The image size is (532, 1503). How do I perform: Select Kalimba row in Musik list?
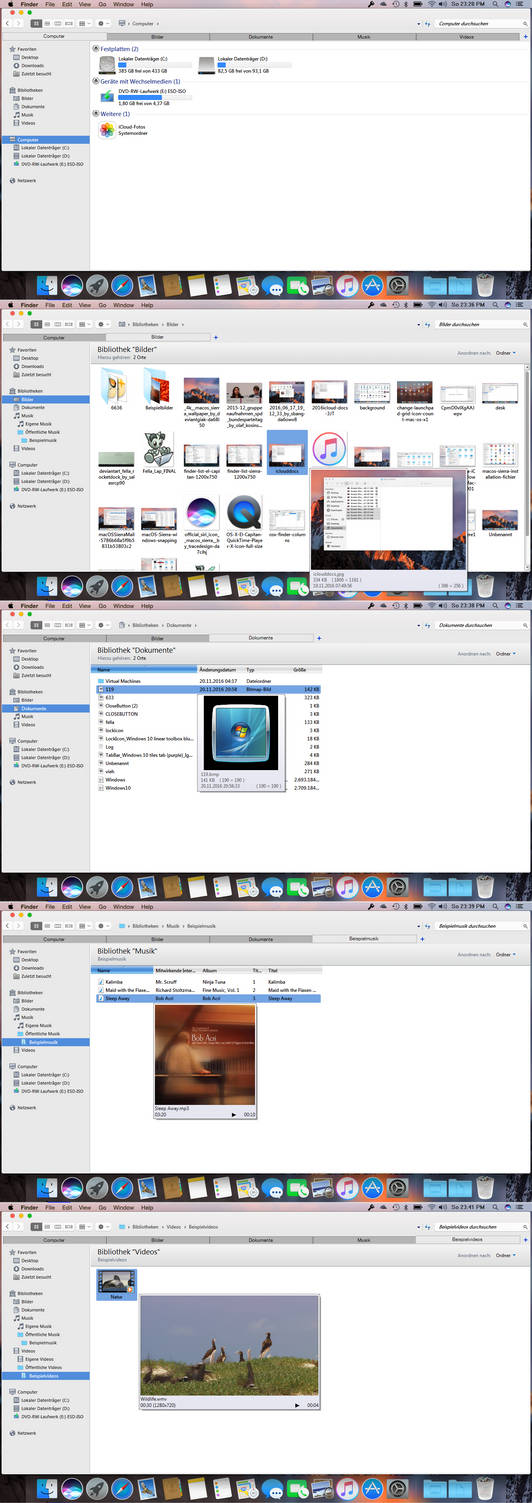[208, 982]
